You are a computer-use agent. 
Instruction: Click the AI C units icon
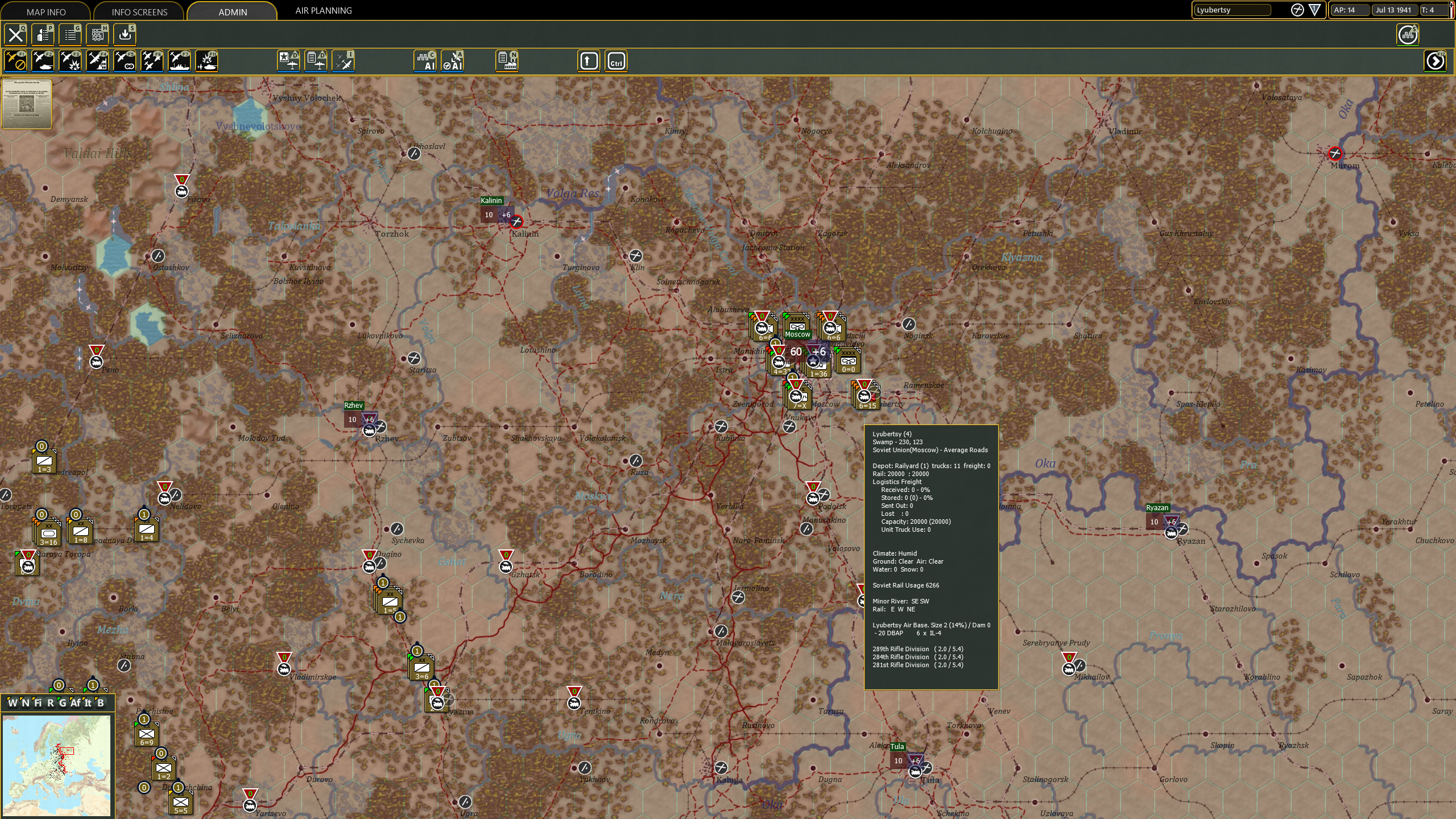coord(425,61)
